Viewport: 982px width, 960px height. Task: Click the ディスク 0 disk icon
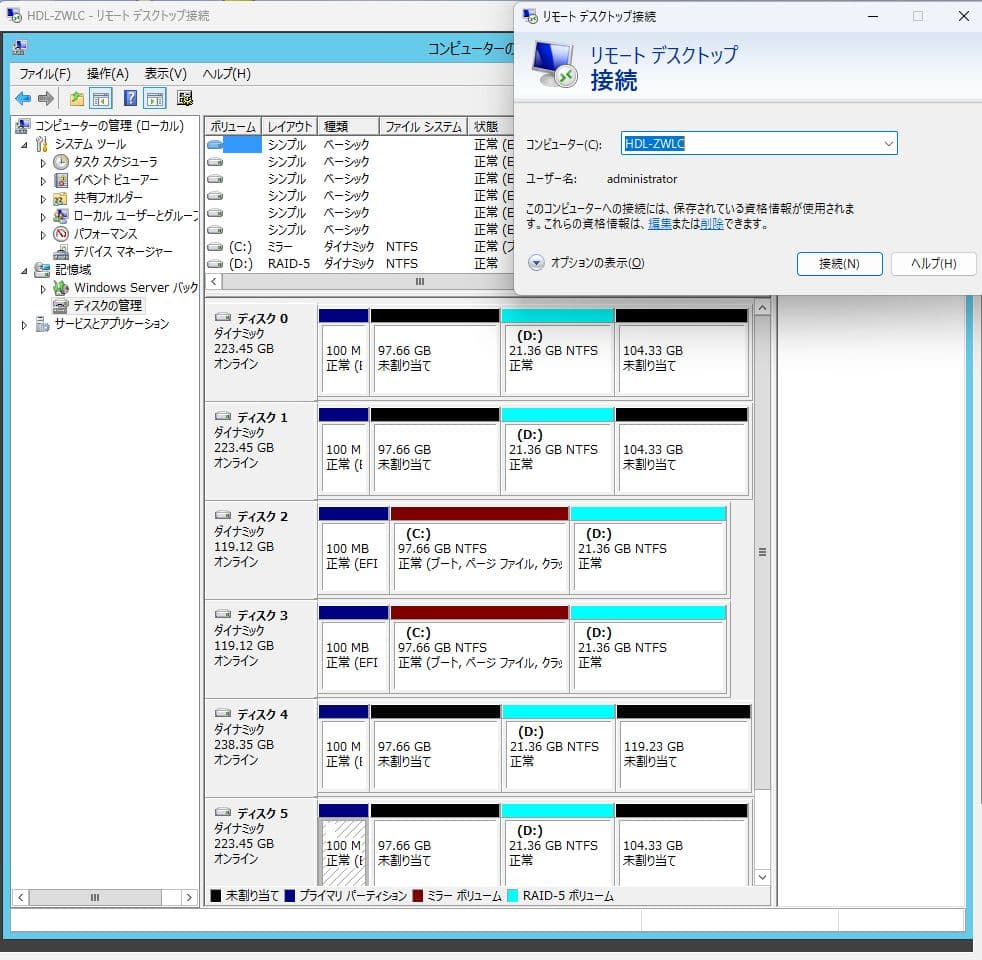pos(222,317)
